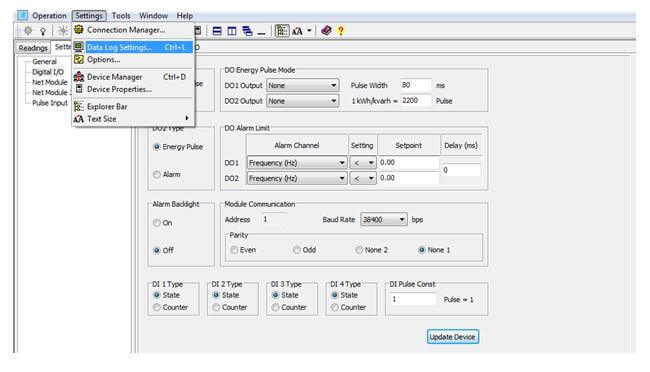Click the 1 kWh/kvarh pulse count field
Screen dimensions: 650x372
pyautogui.click(x=416, y=100)
